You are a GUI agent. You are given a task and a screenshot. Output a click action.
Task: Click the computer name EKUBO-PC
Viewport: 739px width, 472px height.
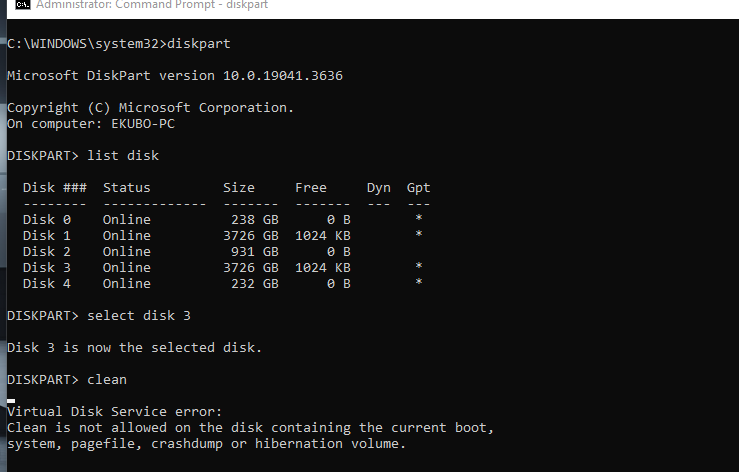pos(143,124)
